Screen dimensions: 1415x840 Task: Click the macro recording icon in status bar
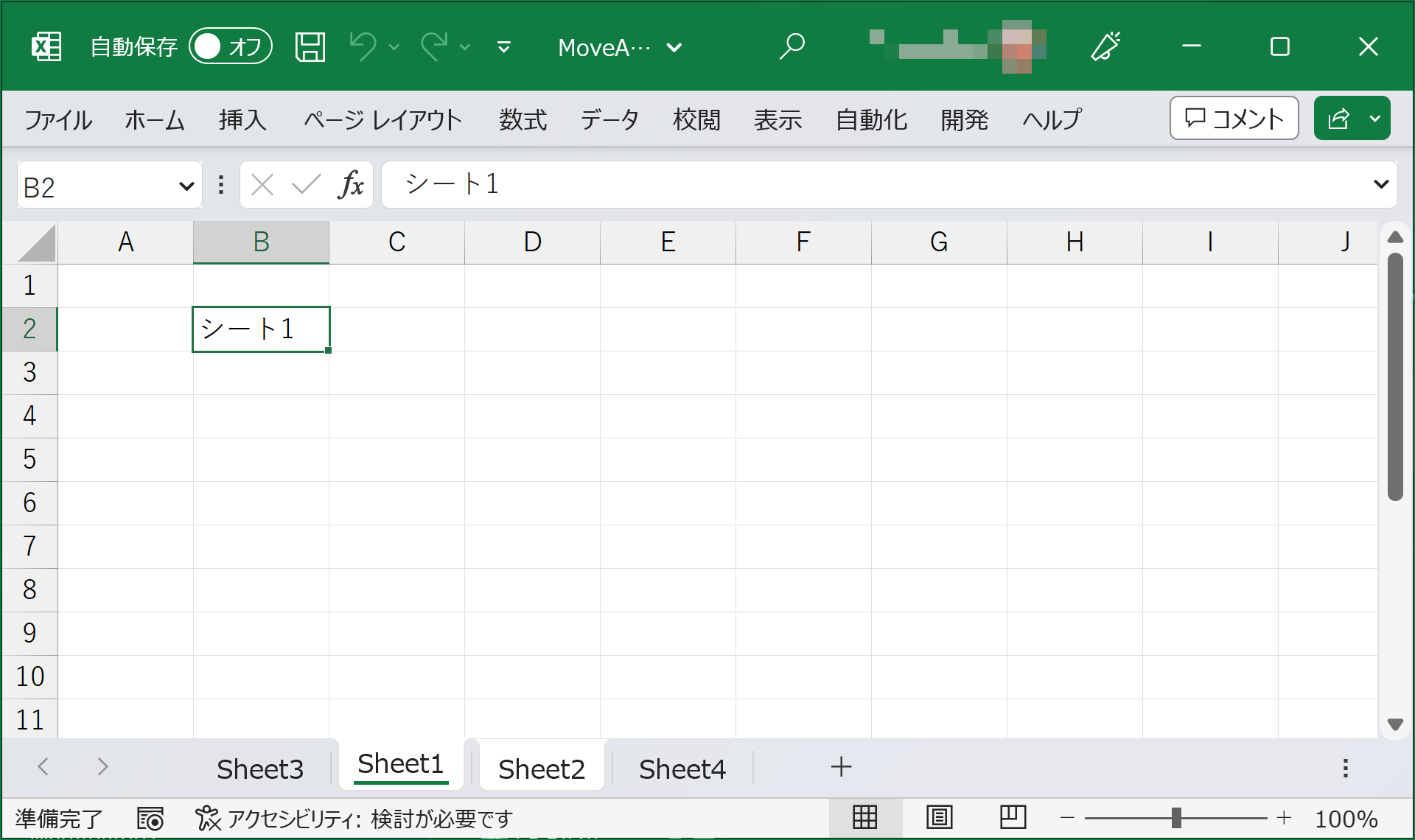coord(150,818)
